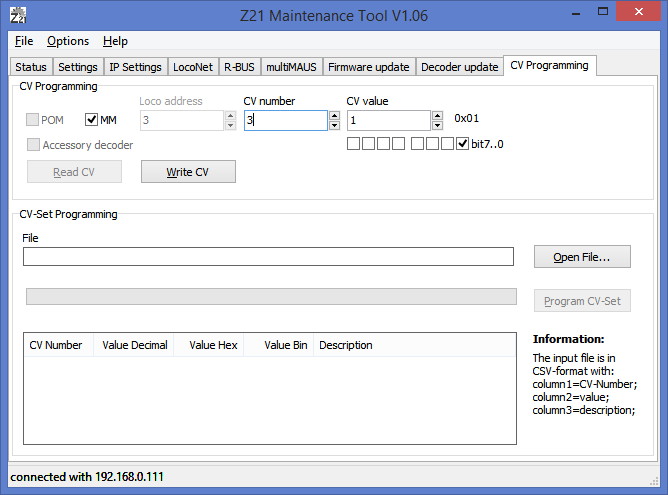Screen dimensions: 668x495
Task: Sort by the Value Bin column header
Action: click(279, 345)
